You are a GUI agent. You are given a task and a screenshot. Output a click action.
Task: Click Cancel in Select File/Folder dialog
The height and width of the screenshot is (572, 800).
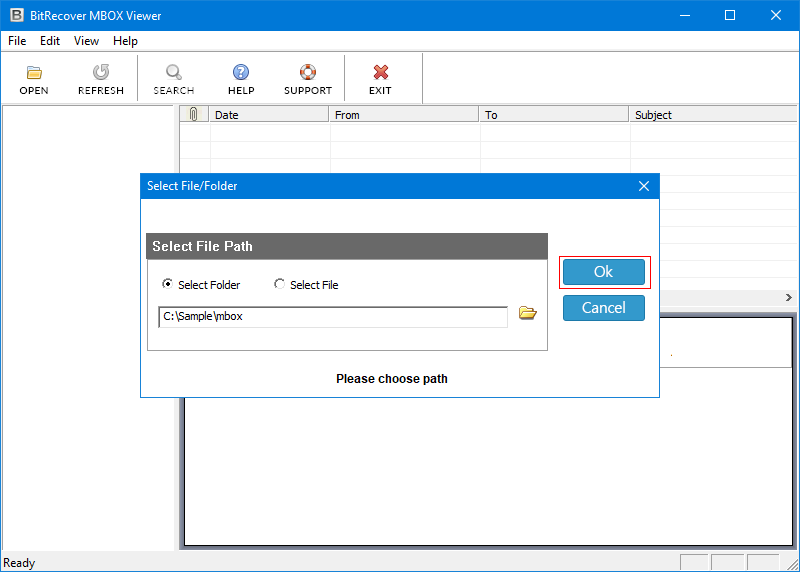click(604, 308)
